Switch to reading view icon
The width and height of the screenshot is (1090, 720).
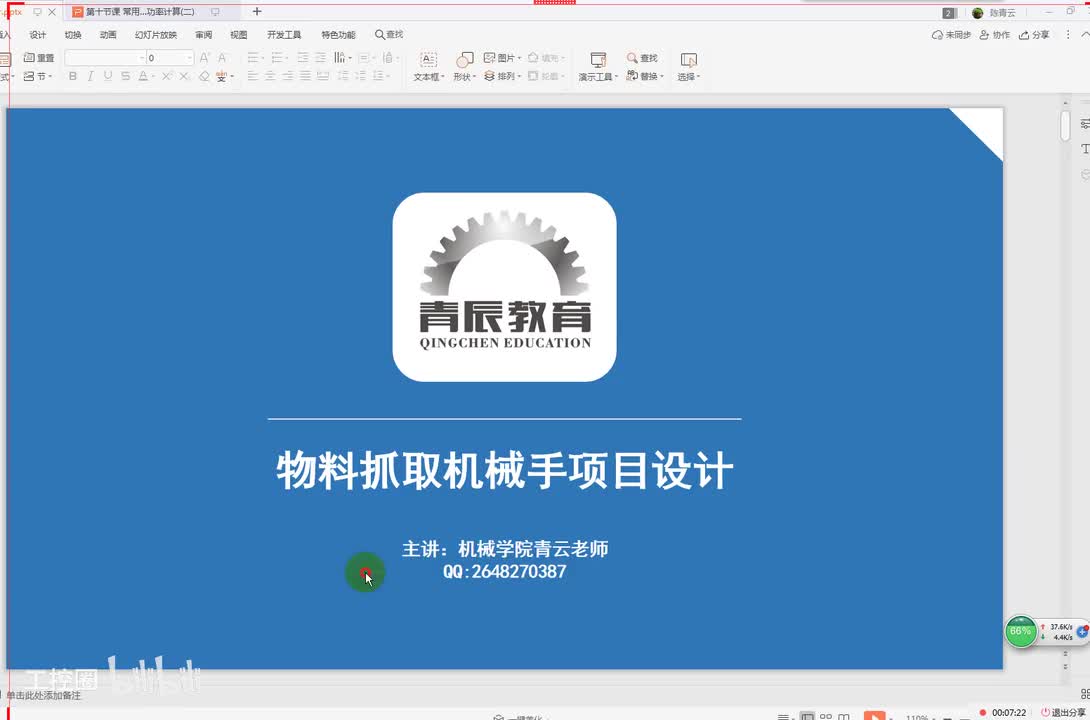[844, 716]
